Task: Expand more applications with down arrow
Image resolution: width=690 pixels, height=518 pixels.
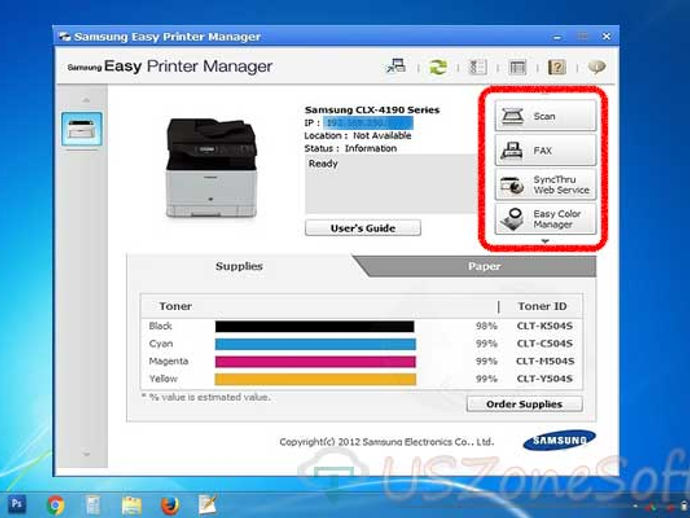Action: point(545,241)
